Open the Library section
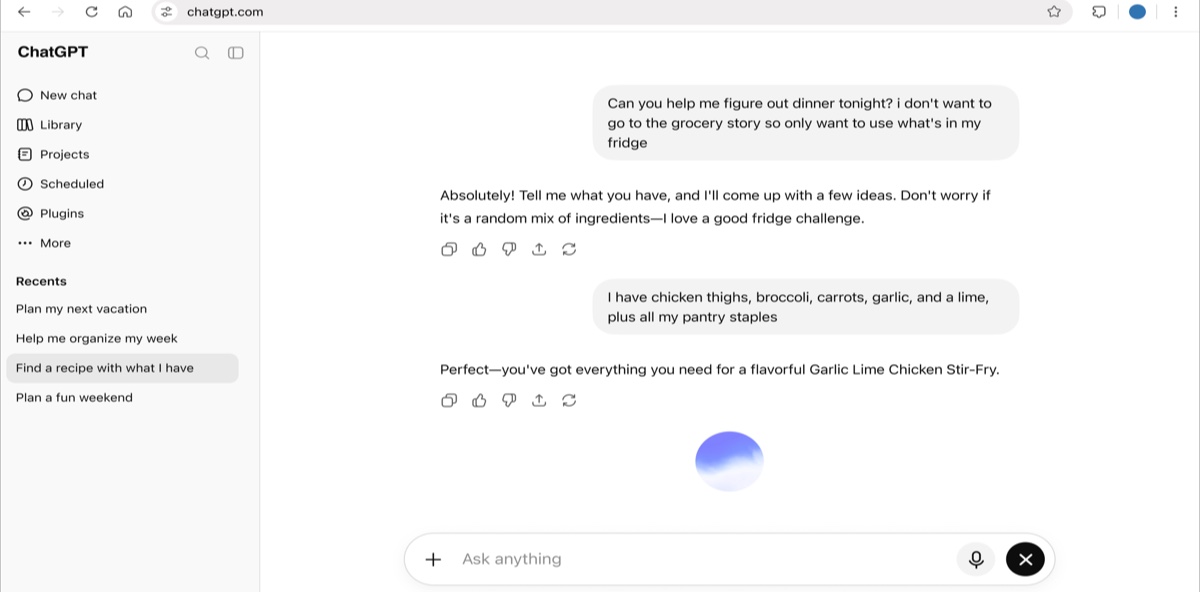Viewport: 1200px width, 592px height. click(x=49, y=125)
